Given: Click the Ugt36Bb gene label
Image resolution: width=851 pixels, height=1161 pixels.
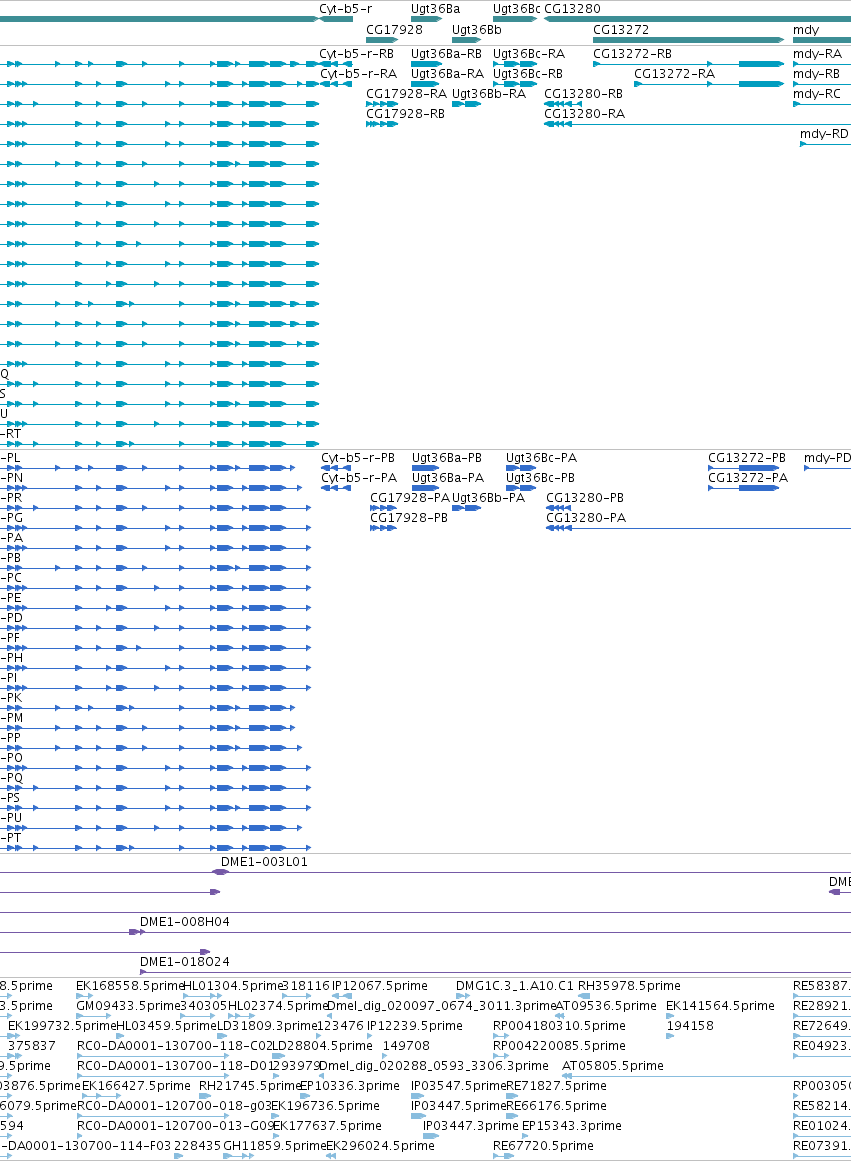Looking at the screenshot, I should pyautogui.click(x=477, y=30).
